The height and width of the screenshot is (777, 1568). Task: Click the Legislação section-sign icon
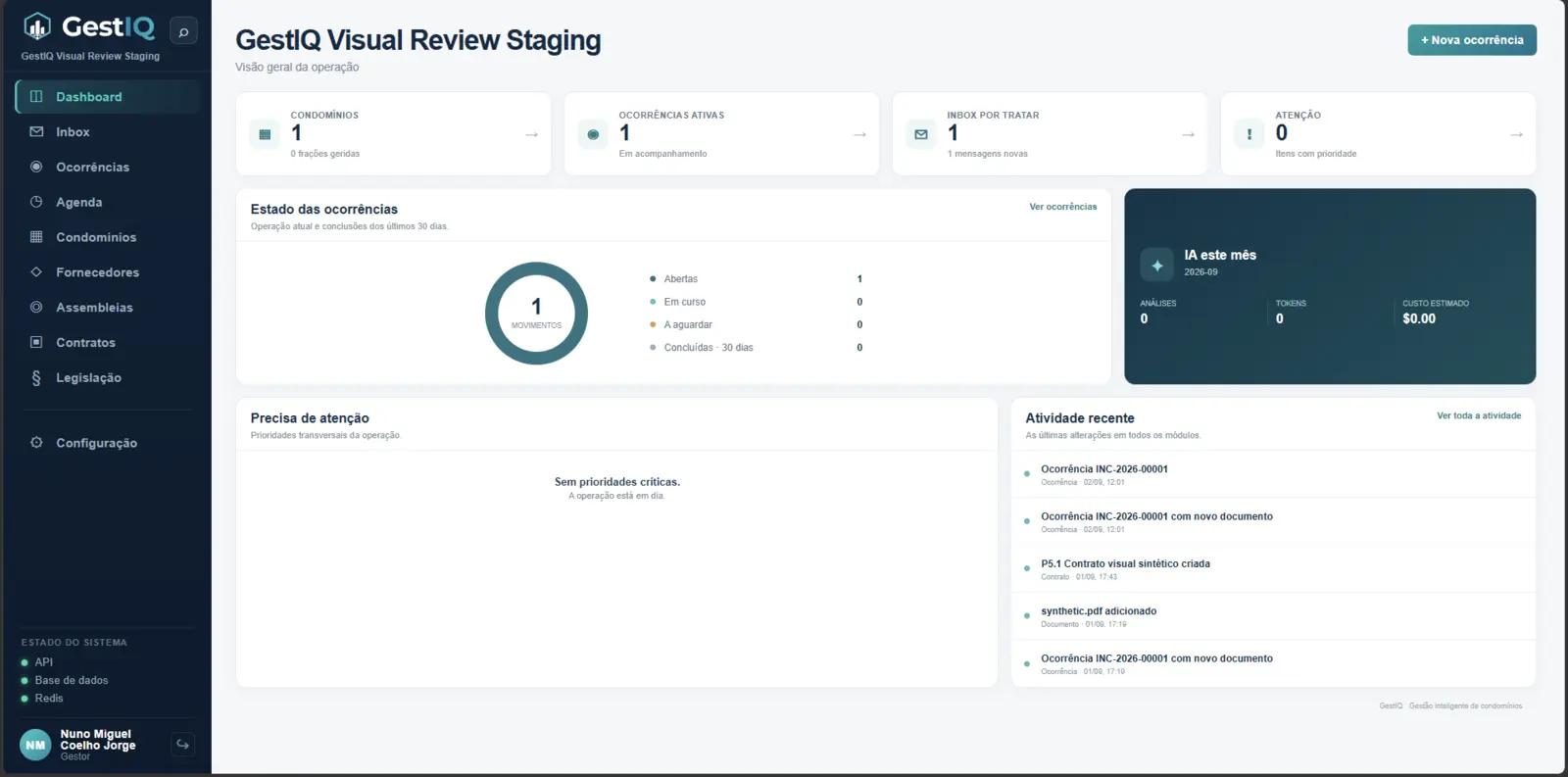[36, 377]
